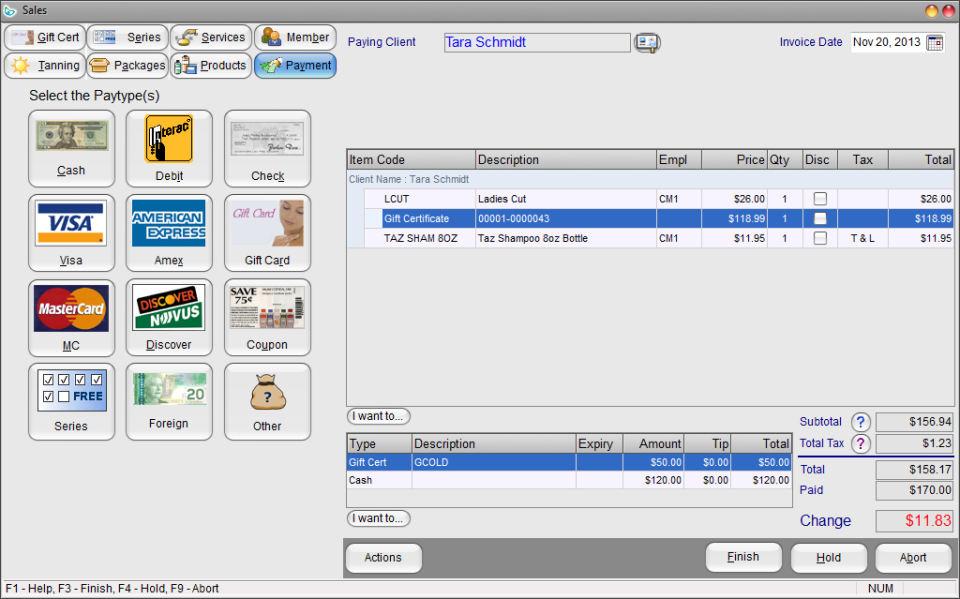Choose the Visa payment icon
The height and width of the screenshot is (599, 960).
(71, 232)
